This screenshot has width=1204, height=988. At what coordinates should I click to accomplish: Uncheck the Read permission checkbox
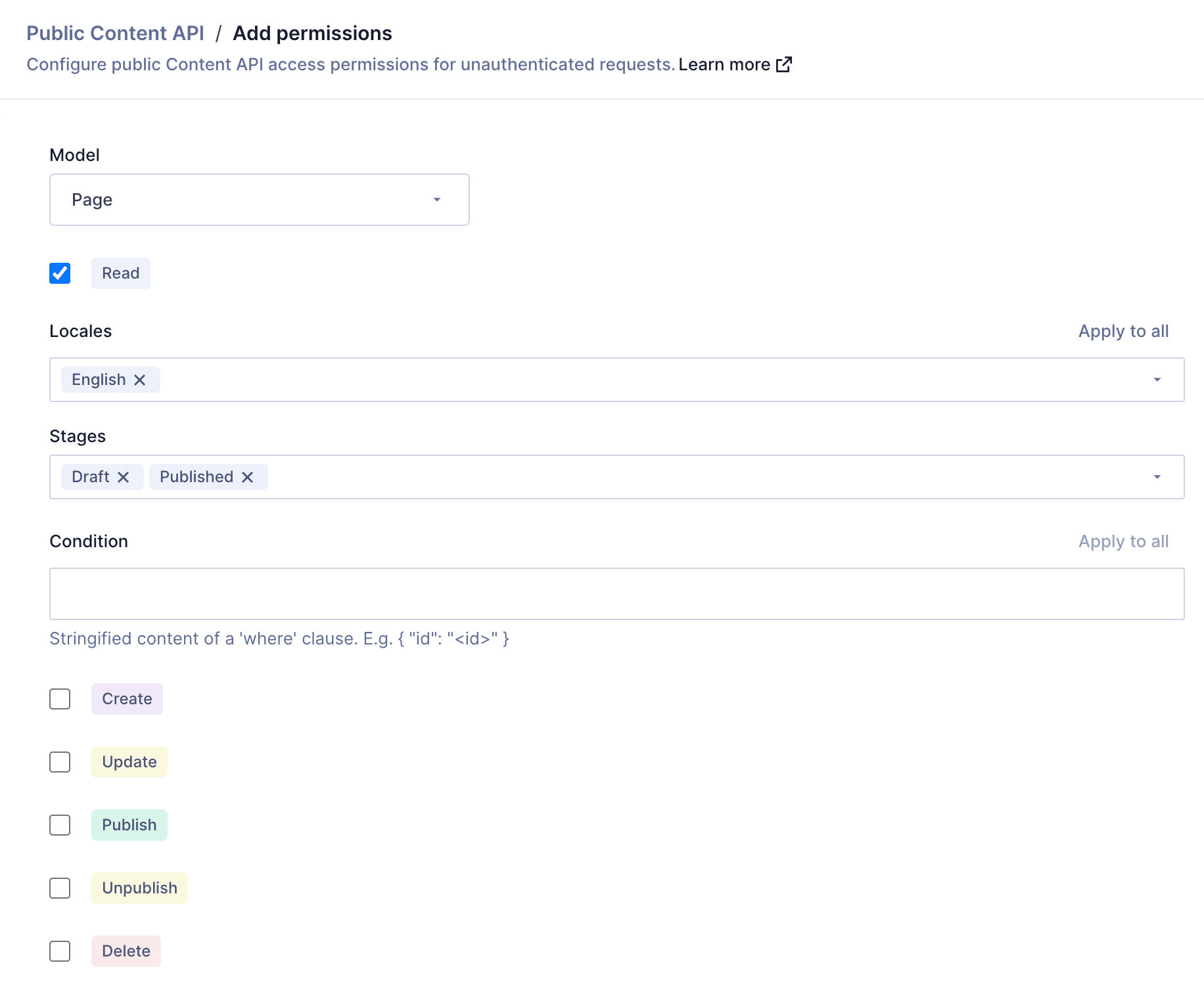point(60,273)
